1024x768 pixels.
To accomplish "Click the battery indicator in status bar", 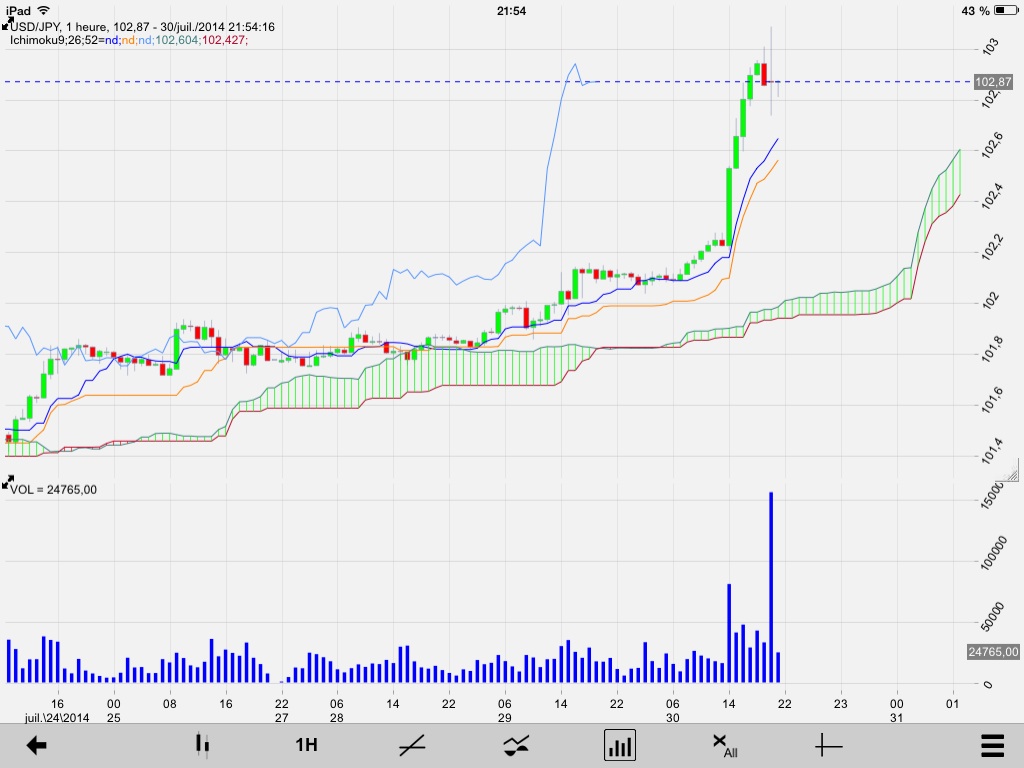I will pyautogui.click(x=1005, y=10).
